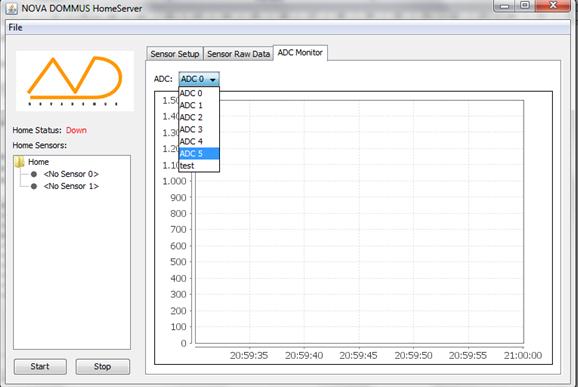Select the Home folder icon in tree
578x387 pixels.
[19, 162]
